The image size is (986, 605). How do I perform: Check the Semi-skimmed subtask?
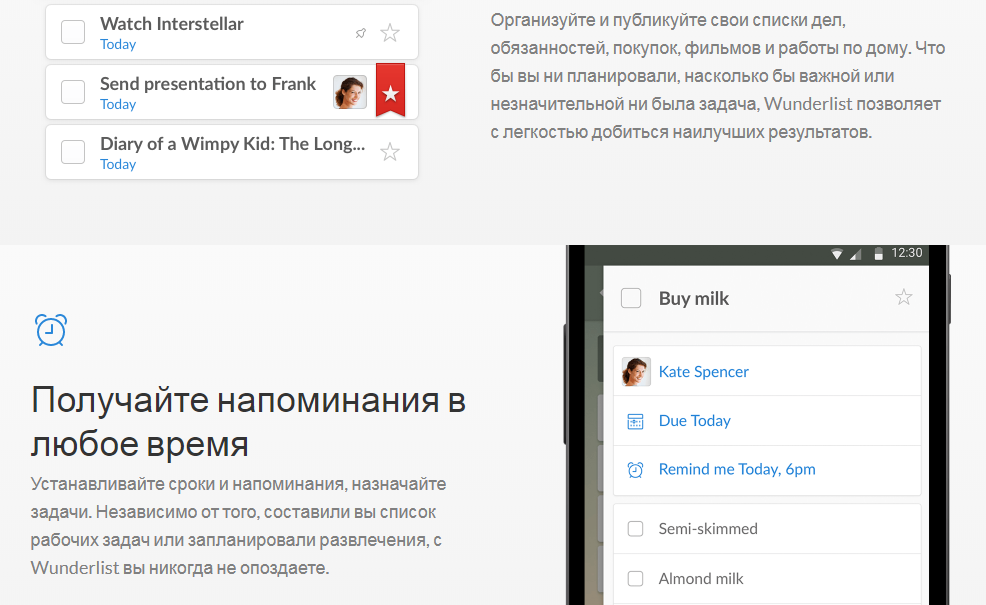(635, 529)
